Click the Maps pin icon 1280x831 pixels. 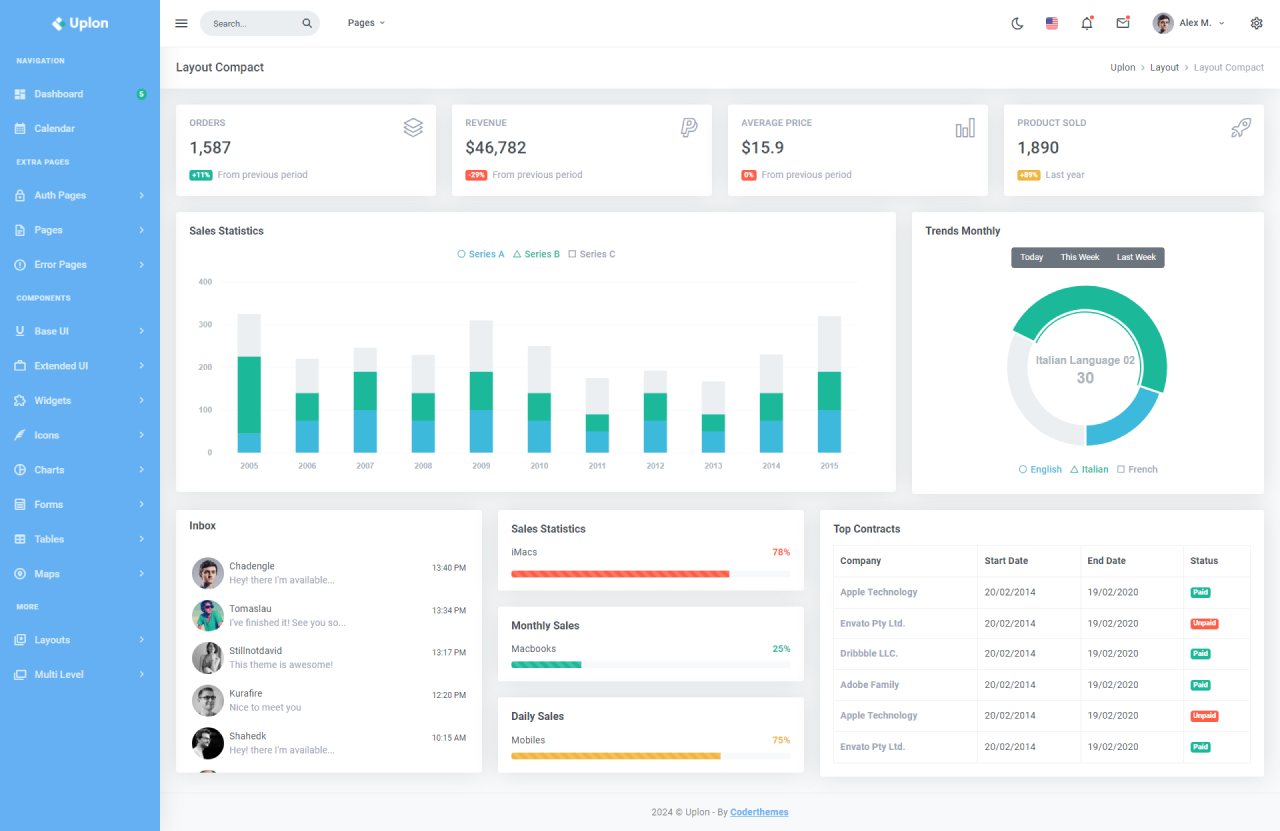(x=20, y=574)
